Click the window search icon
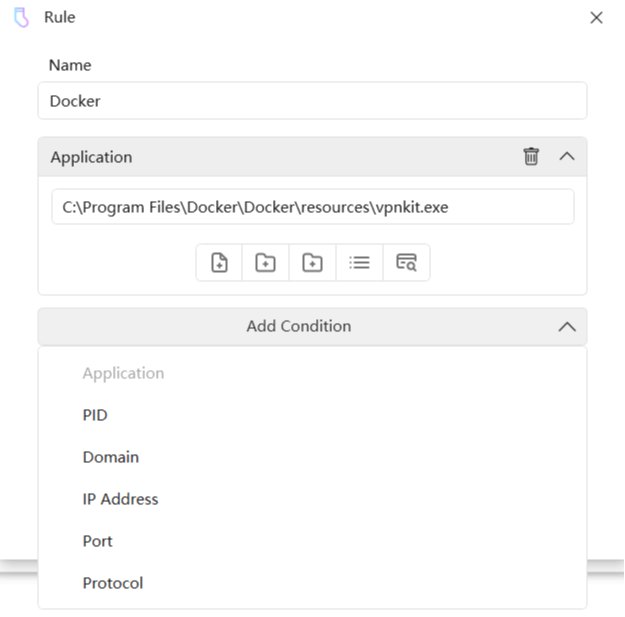The width and height of the screenshot is (625, 617). (x=406, y=262)
